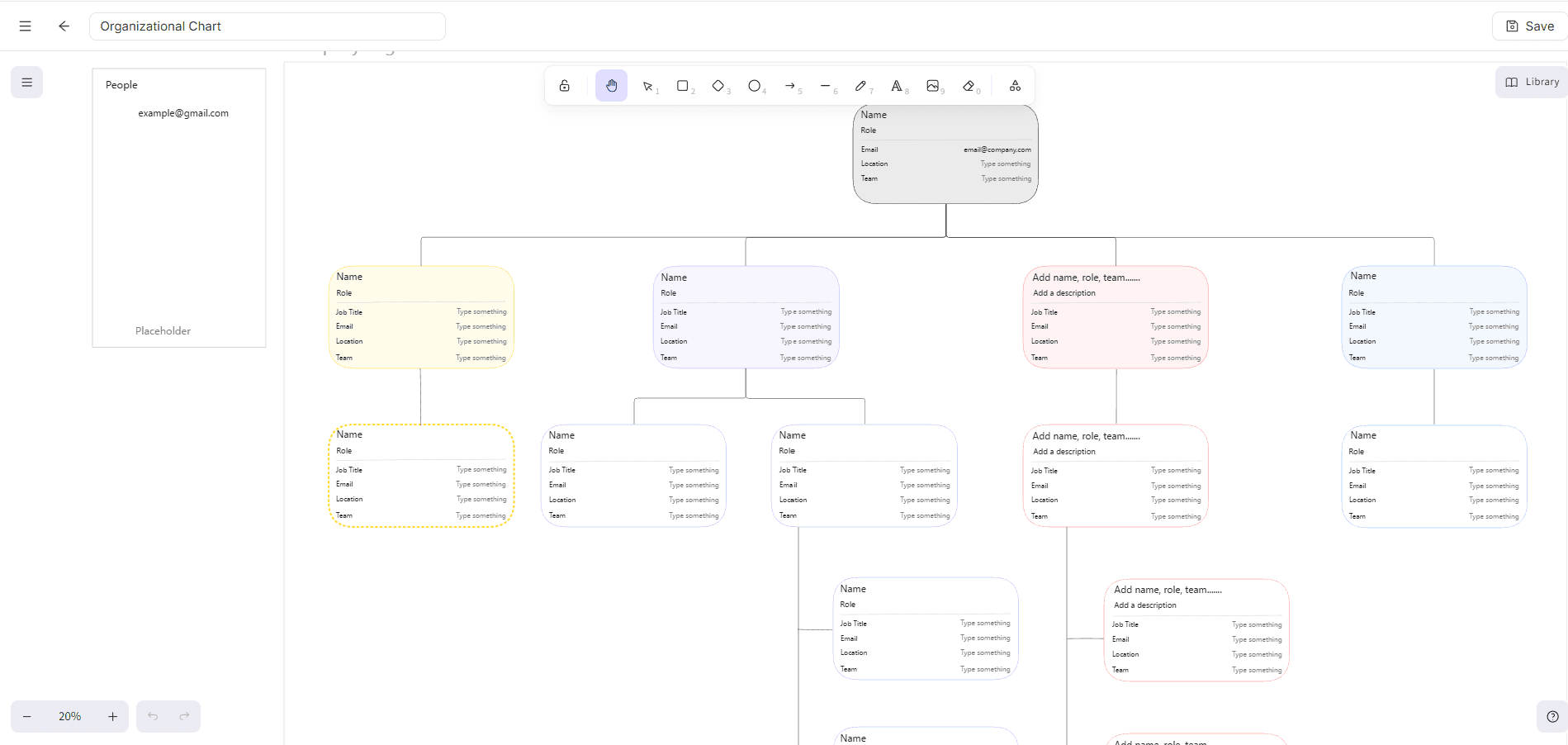Activate the Text tool
Screen dimensions: 1568x745
pos(897,86)
